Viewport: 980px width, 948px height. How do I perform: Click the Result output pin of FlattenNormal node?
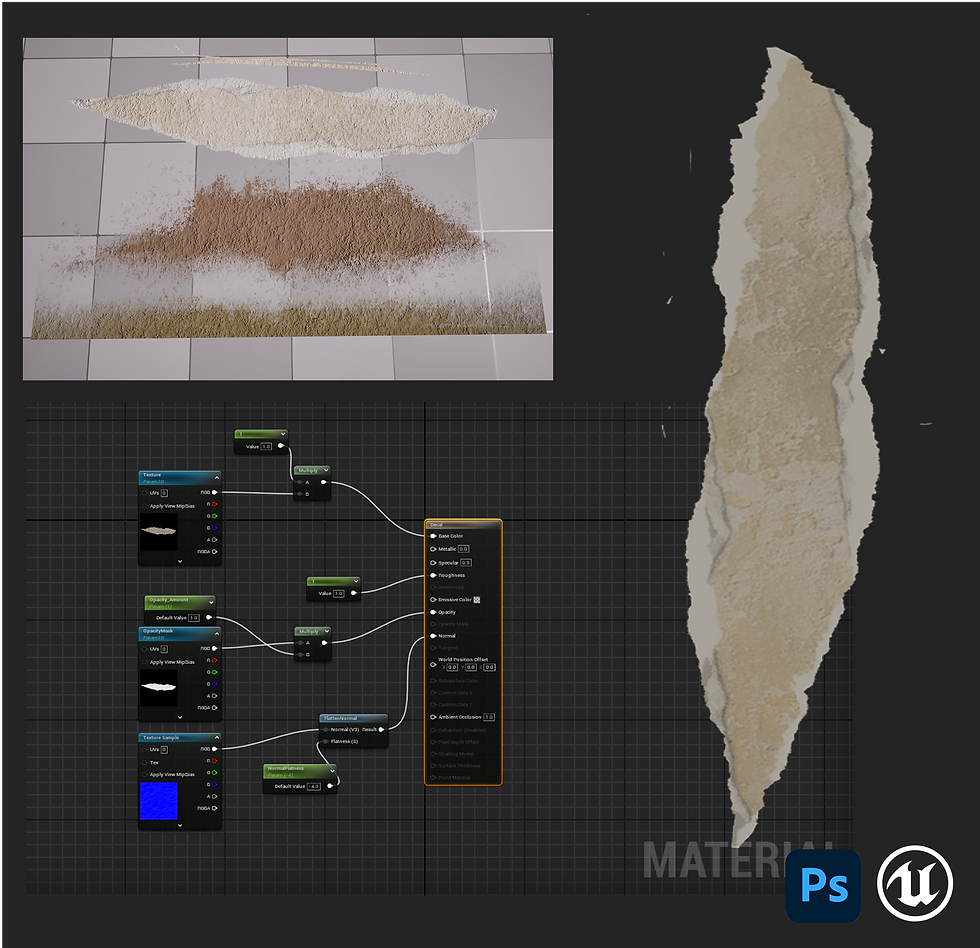click(381, 729)
